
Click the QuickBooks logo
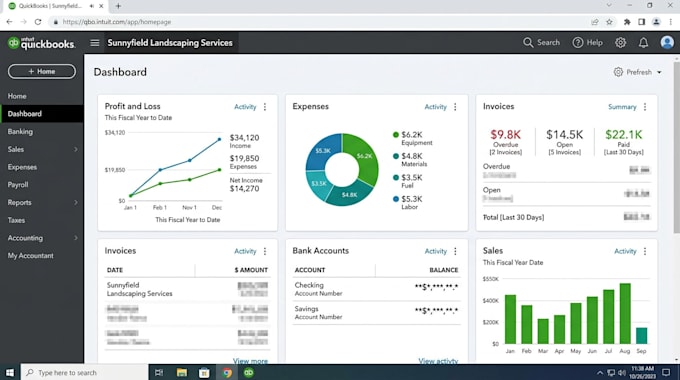(42, 43)
